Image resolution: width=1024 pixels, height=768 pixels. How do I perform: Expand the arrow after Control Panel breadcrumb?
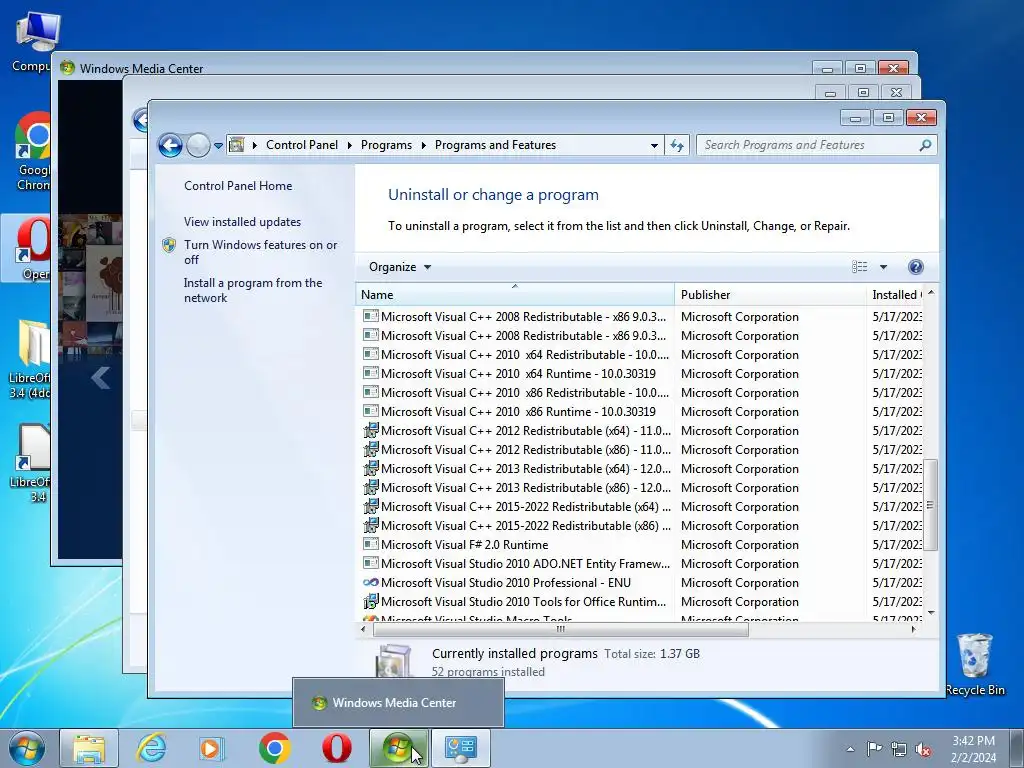click(x=349, y=145)
